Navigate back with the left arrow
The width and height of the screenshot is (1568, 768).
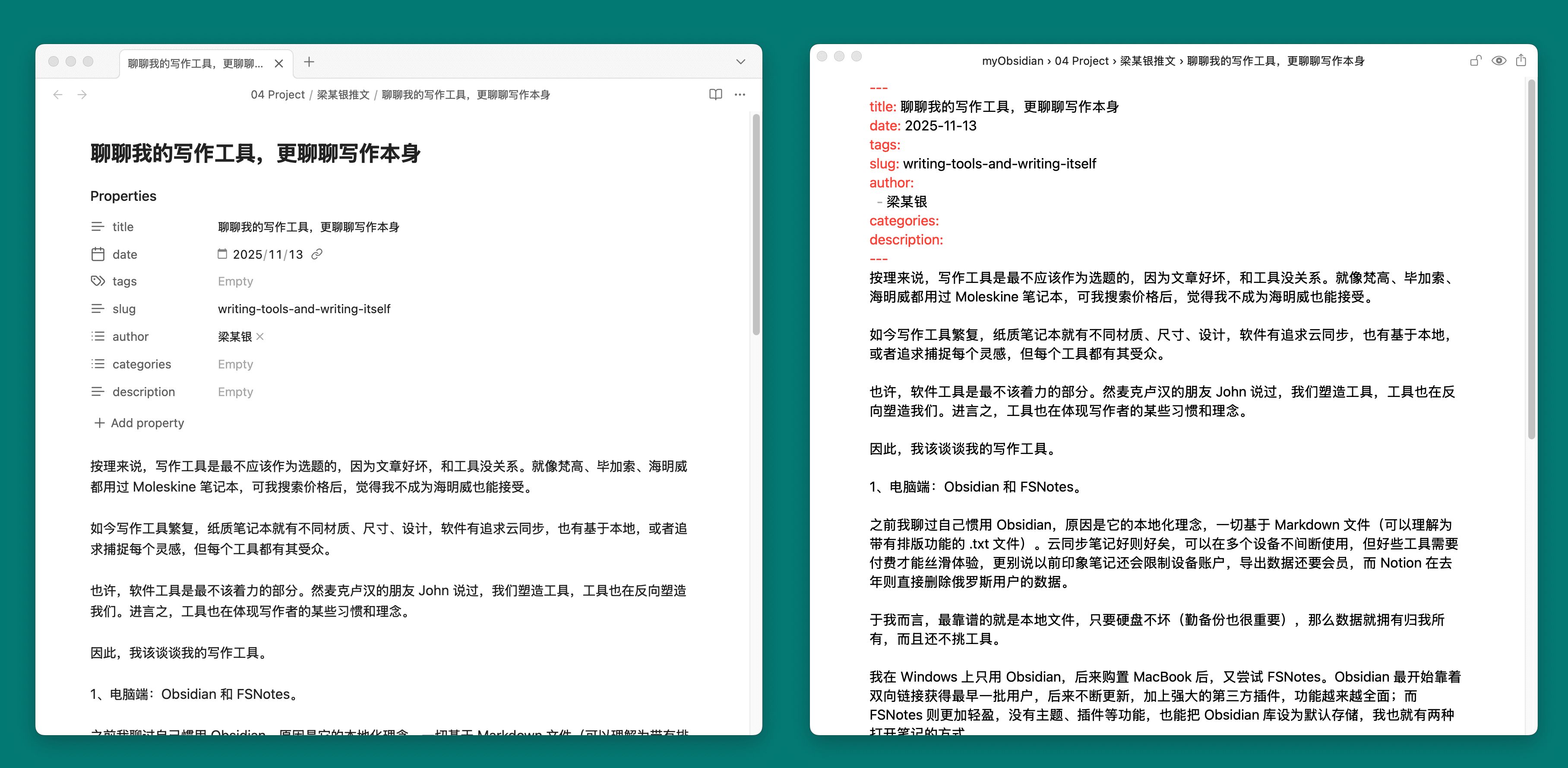pos(58,95)
